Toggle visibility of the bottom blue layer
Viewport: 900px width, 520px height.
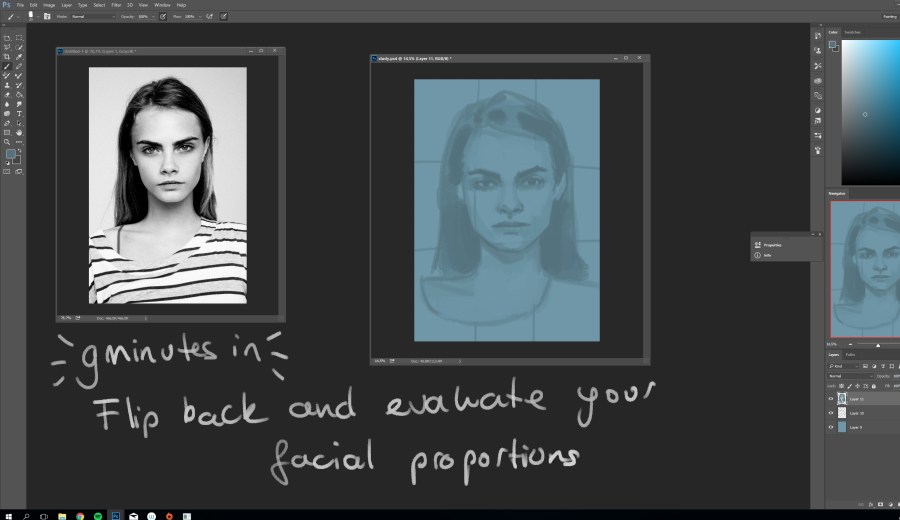point(831,427)
